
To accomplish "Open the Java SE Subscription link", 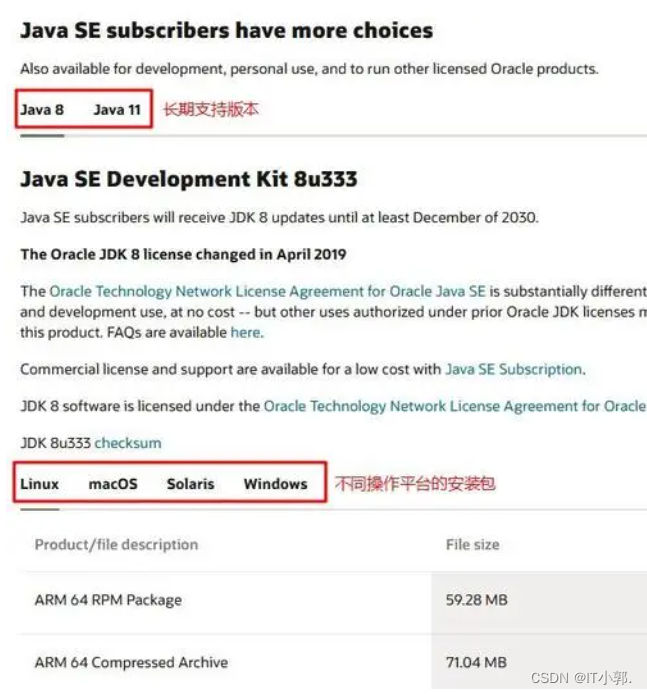I will (513, 369).
